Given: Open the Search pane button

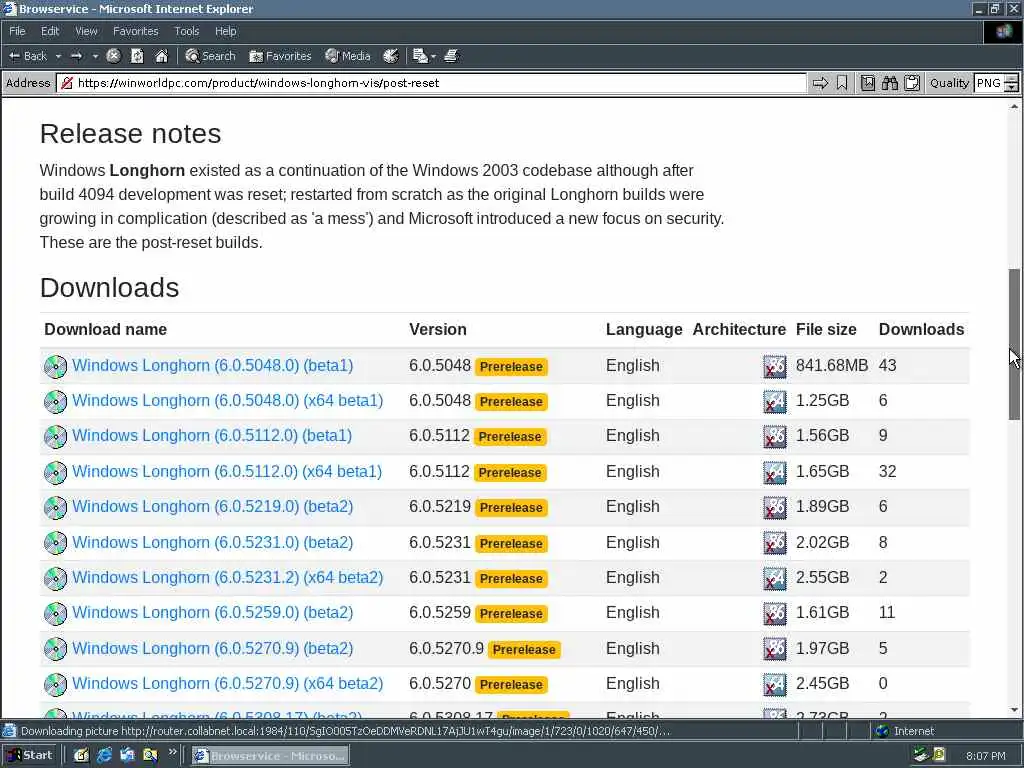Looking at the screenshot, I should (210, 56).
